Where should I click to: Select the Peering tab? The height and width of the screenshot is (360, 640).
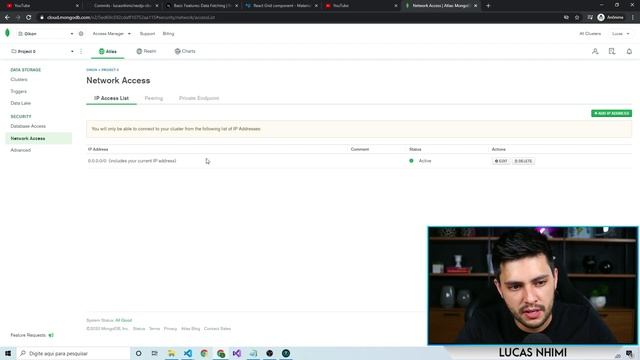point(153,98)
